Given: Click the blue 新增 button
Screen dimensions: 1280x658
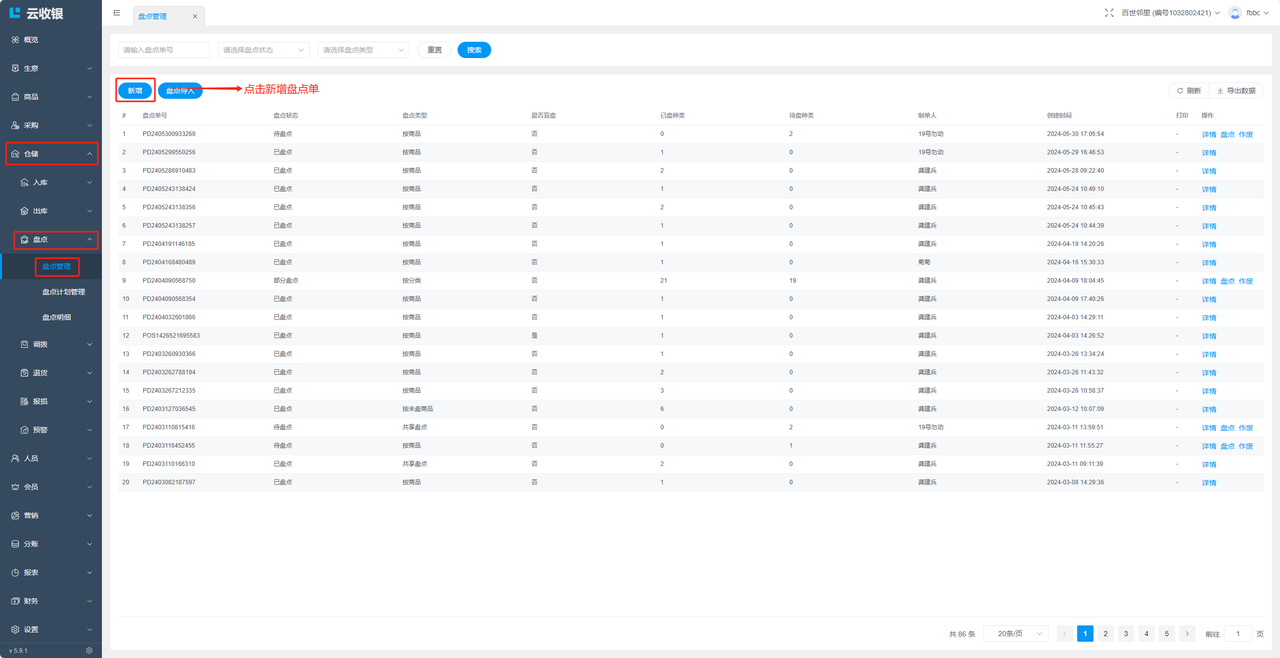Looking at the screenshot, I should [135, 91].
